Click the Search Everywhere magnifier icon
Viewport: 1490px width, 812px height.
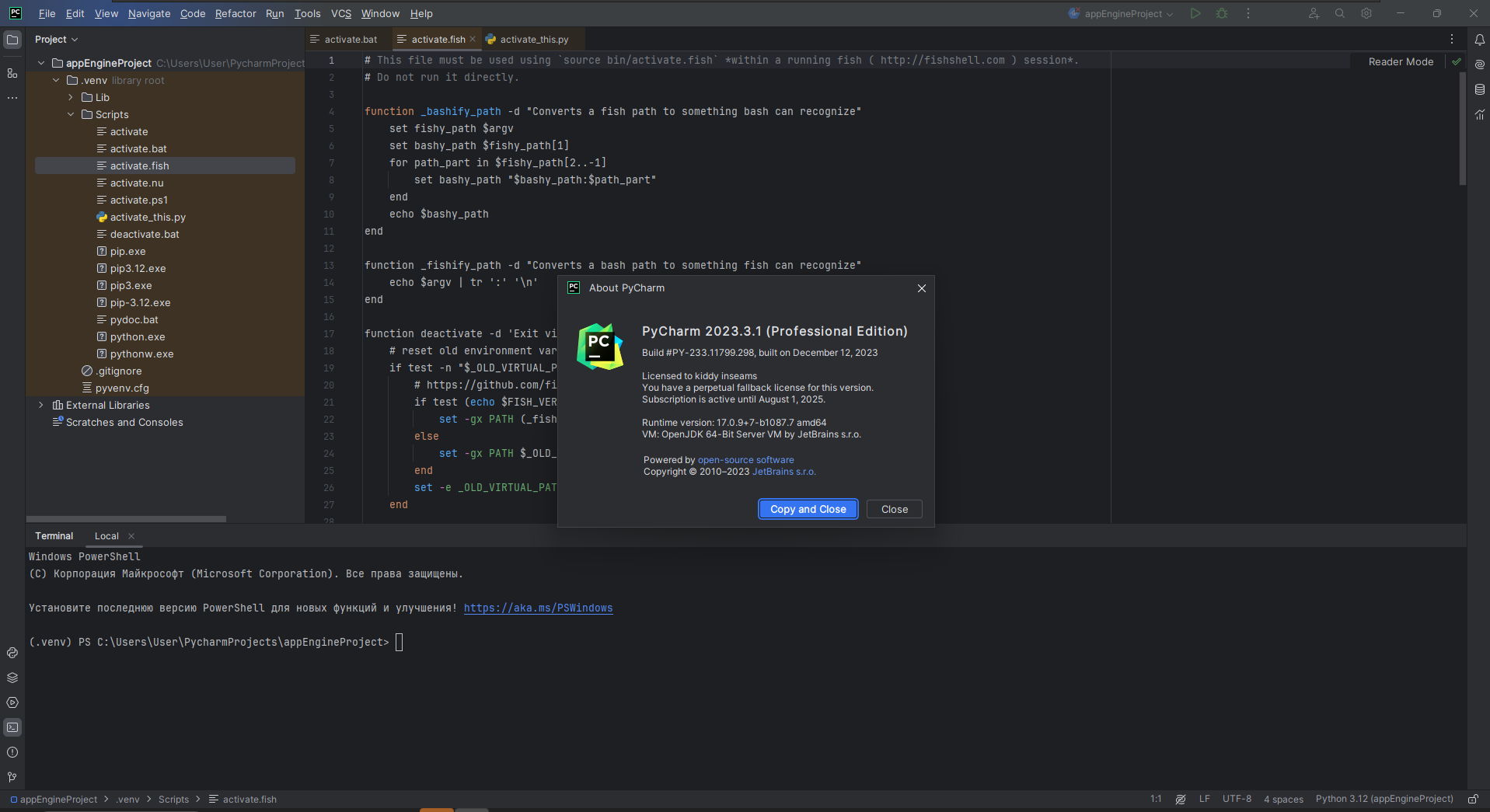pyautogui.click(x=1340, y=13)
